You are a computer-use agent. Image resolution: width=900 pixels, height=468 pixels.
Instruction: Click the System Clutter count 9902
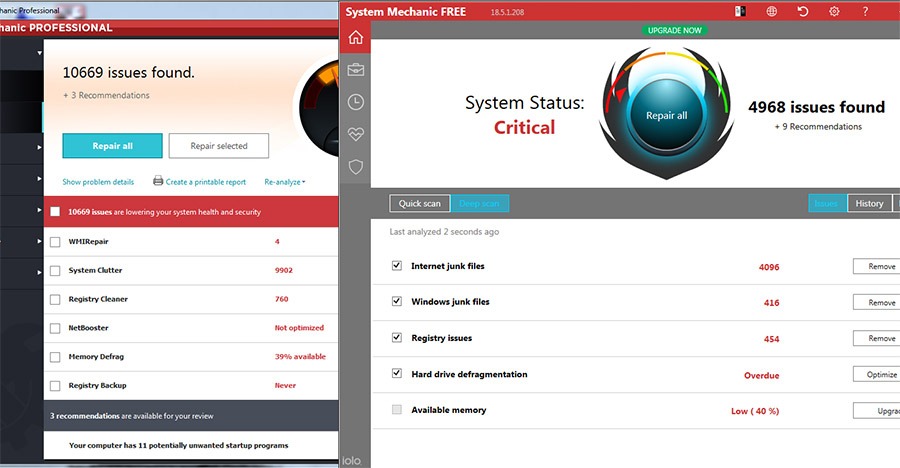(284, 270)
